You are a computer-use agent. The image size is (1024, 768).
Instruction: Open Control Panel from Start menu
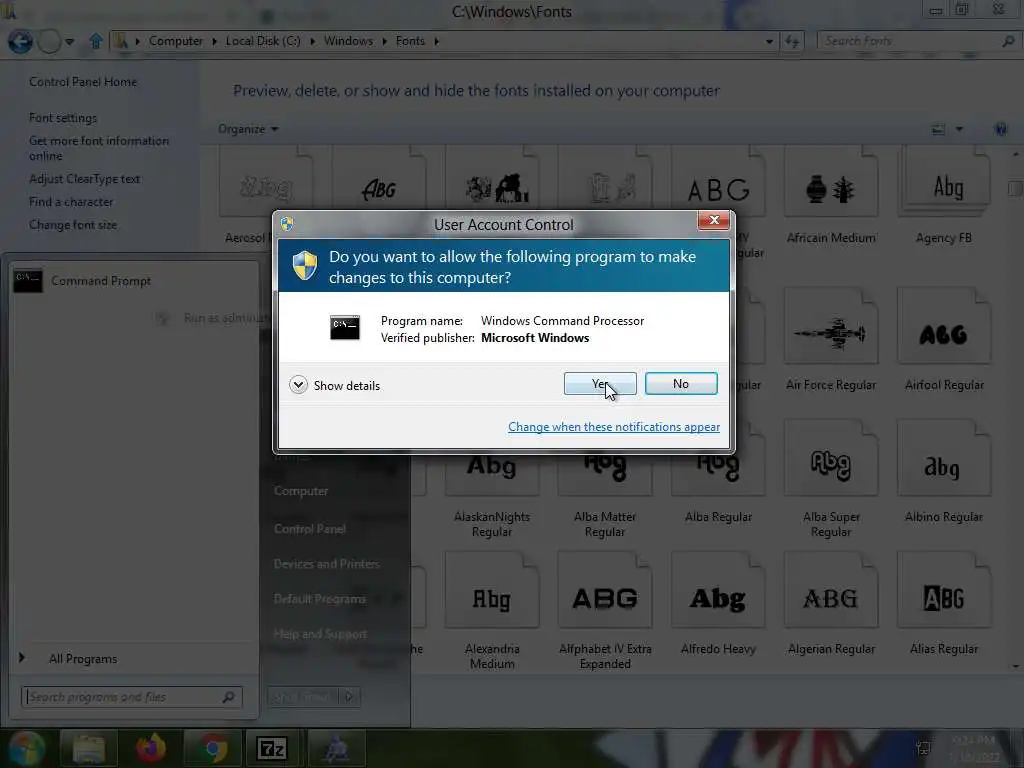[x=310, y=528]
